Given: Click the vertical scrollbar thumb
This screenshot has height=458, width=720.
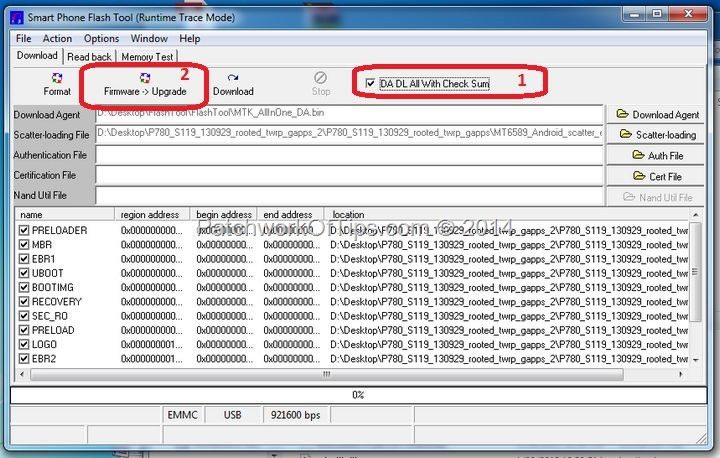Looking at the screenshot, I should pos(696,271).
